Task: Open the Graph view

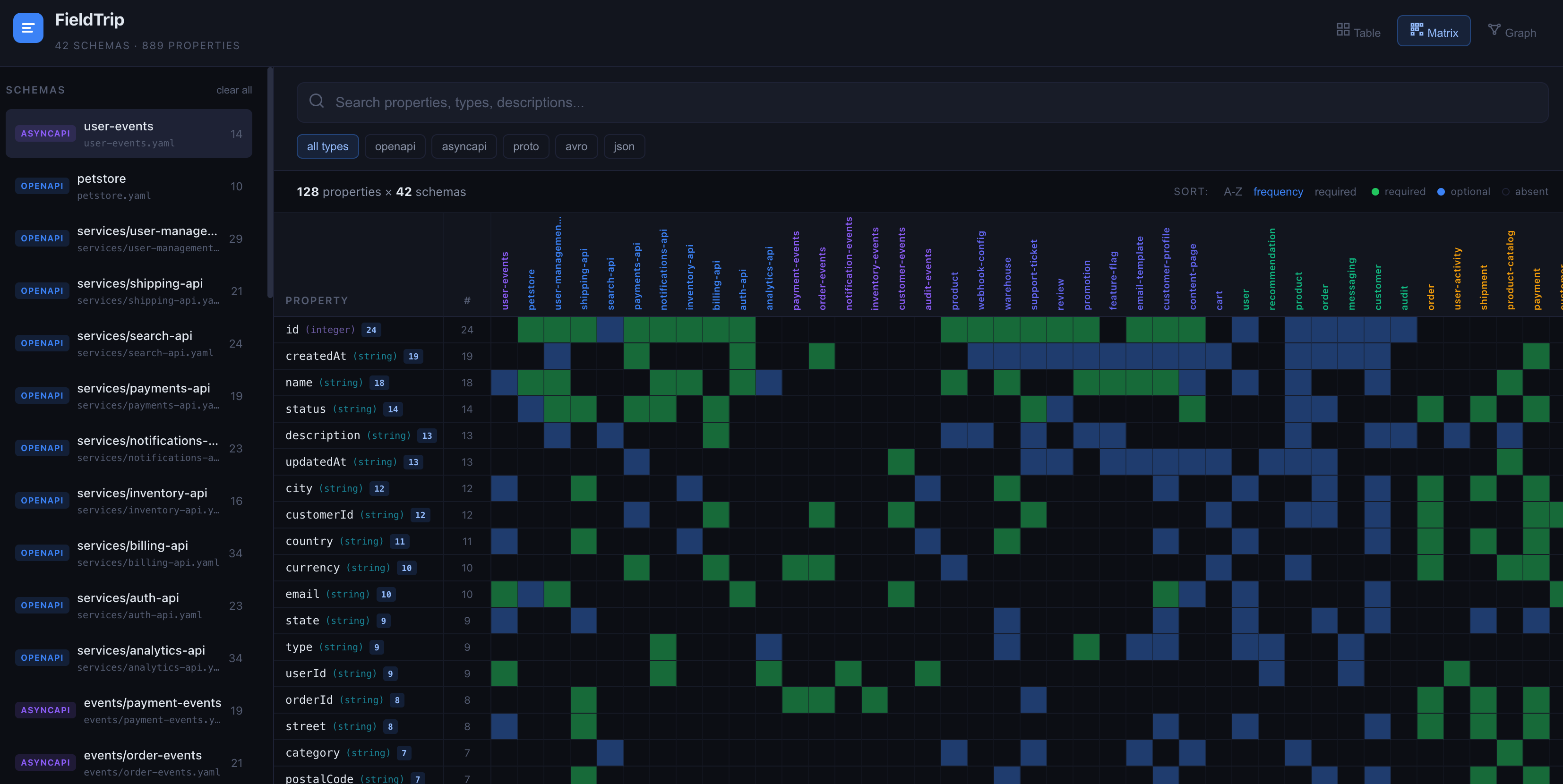Action: (1512, 32)
